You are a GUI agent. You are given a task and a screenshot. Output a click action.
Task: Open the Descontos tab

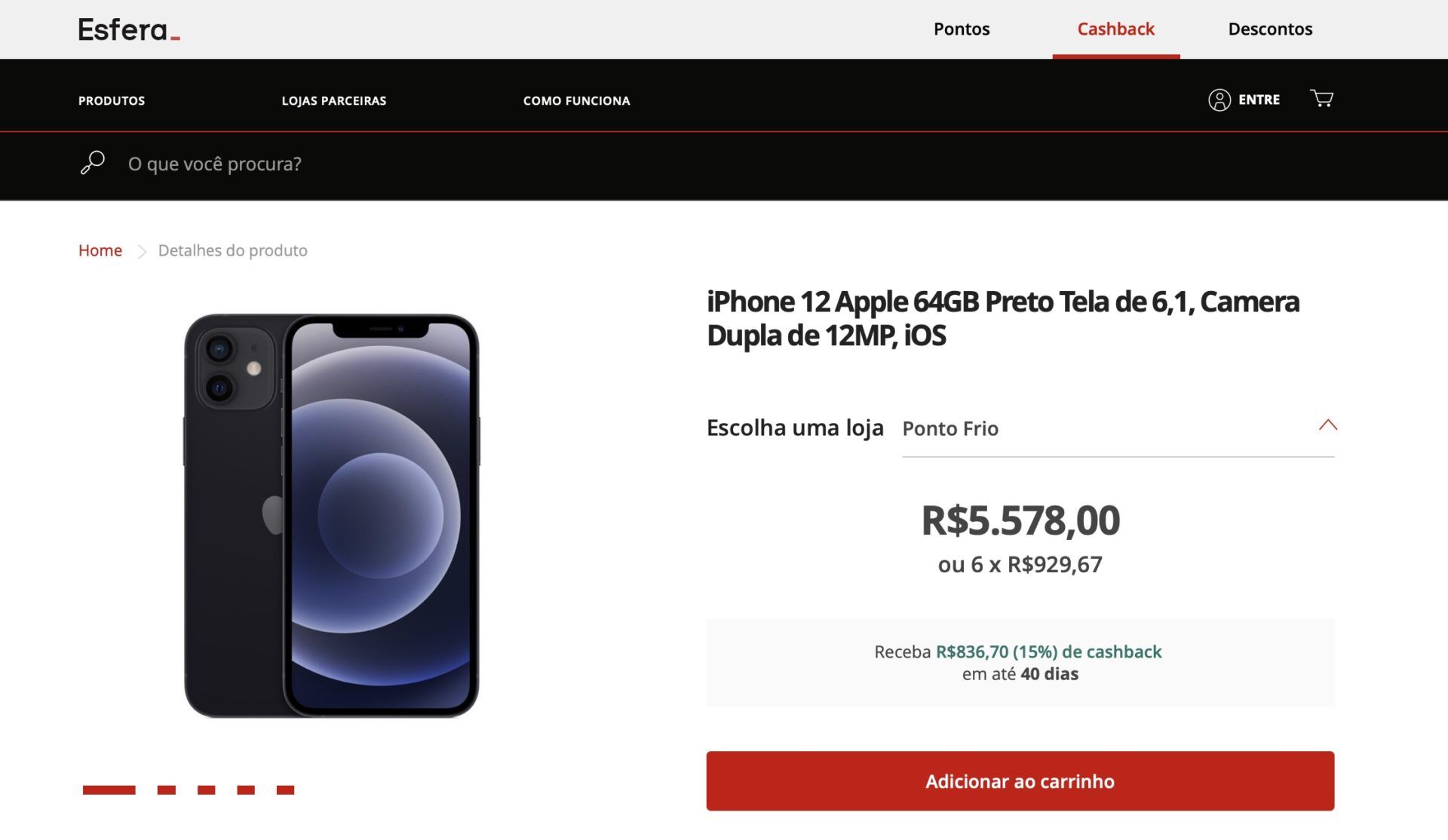coord(1270,29)
